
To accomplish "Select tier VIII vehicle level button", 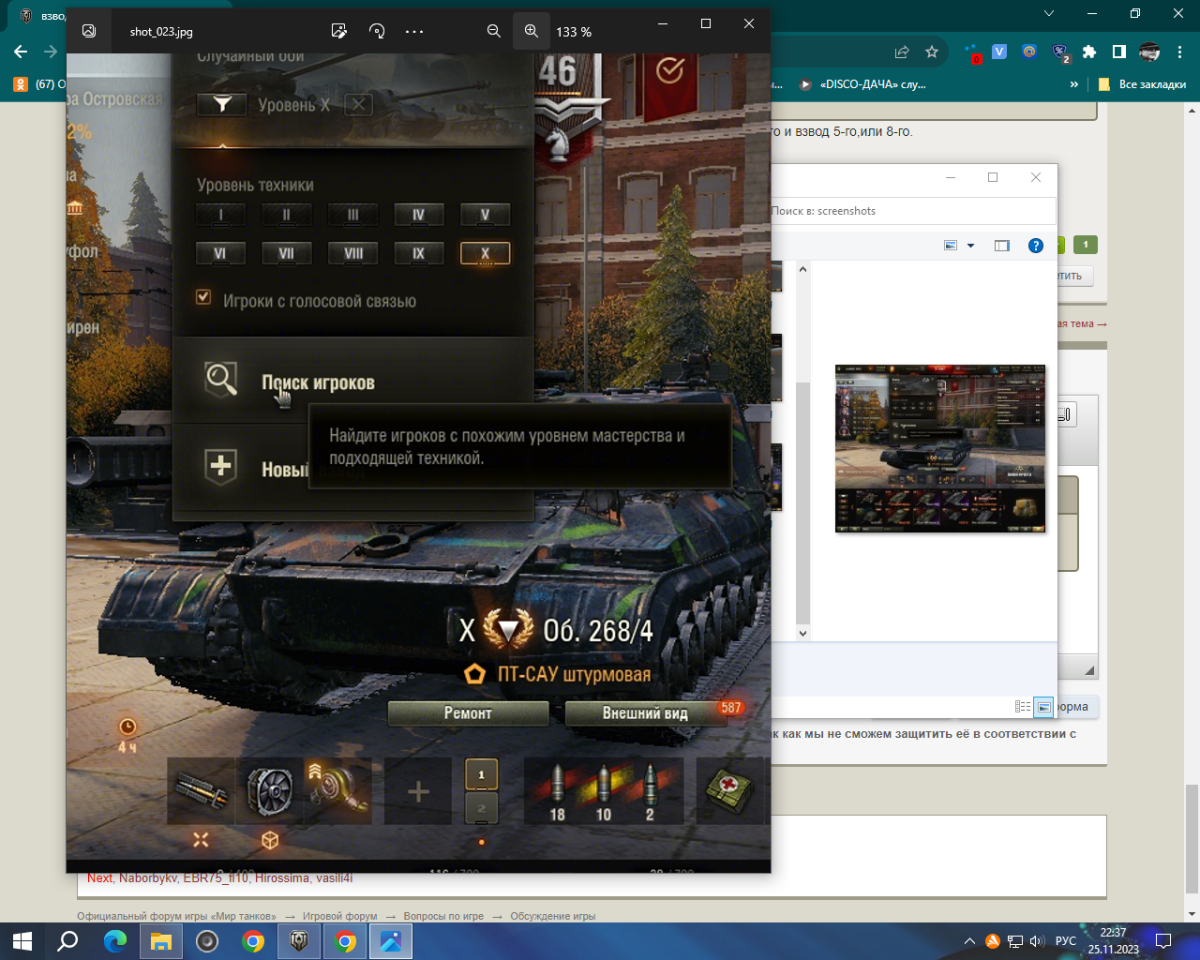I will tap(353, 254).
